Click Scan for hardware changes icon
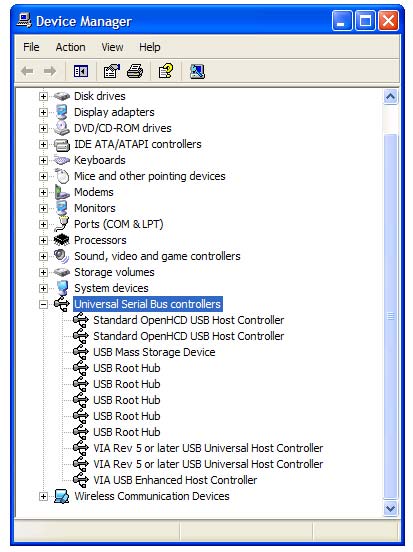 [197, 71]
